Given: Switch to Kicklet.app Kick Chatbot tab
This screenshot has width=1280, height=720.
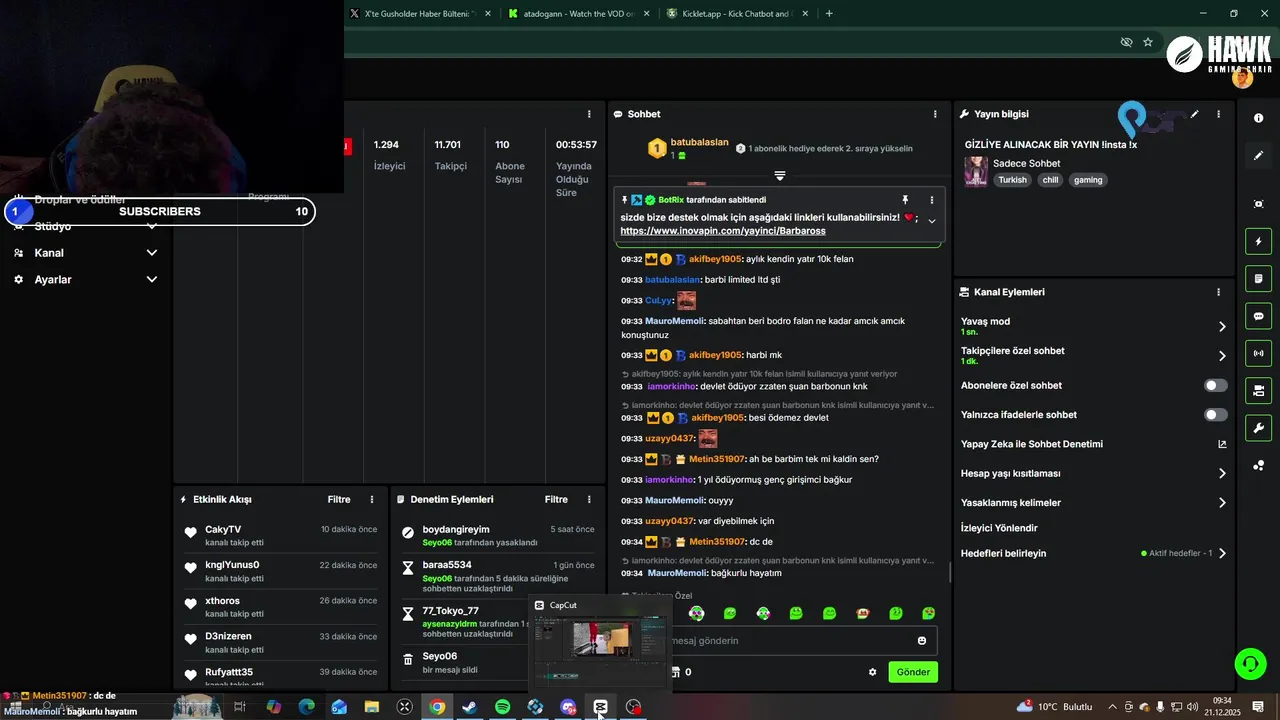Looking at the screenshot, I should click(738, 14).
